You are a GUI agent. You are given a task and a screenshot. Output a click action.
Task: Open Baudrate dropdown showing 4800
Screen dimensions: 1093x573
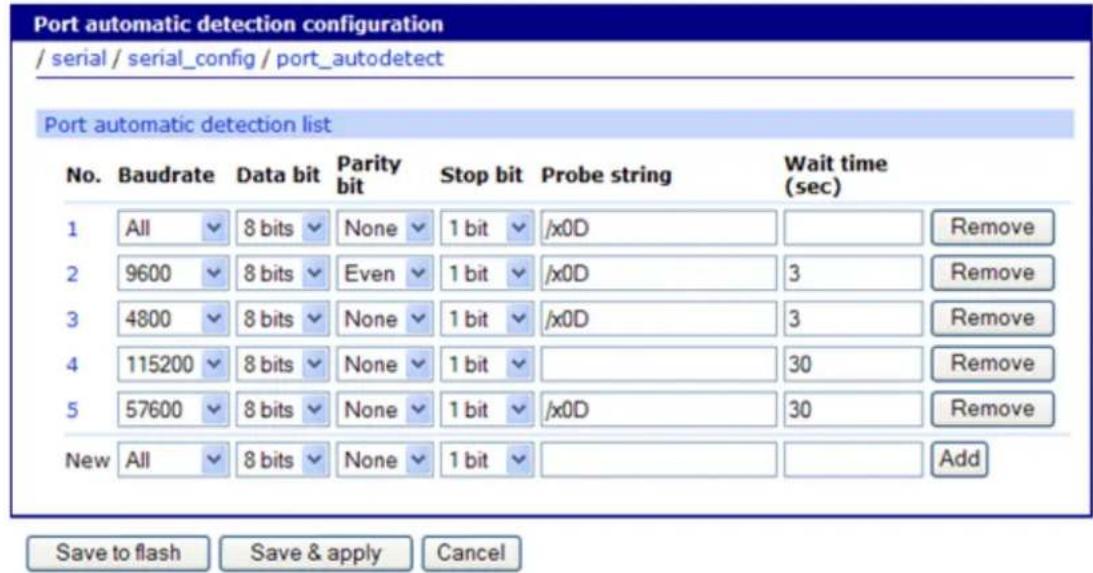(173, 319)
